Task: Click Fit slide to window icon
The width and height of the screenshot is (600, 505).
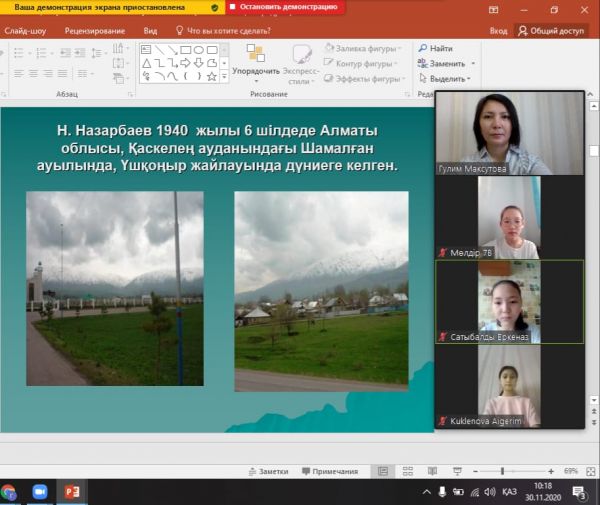Action: tap(590, 471)
